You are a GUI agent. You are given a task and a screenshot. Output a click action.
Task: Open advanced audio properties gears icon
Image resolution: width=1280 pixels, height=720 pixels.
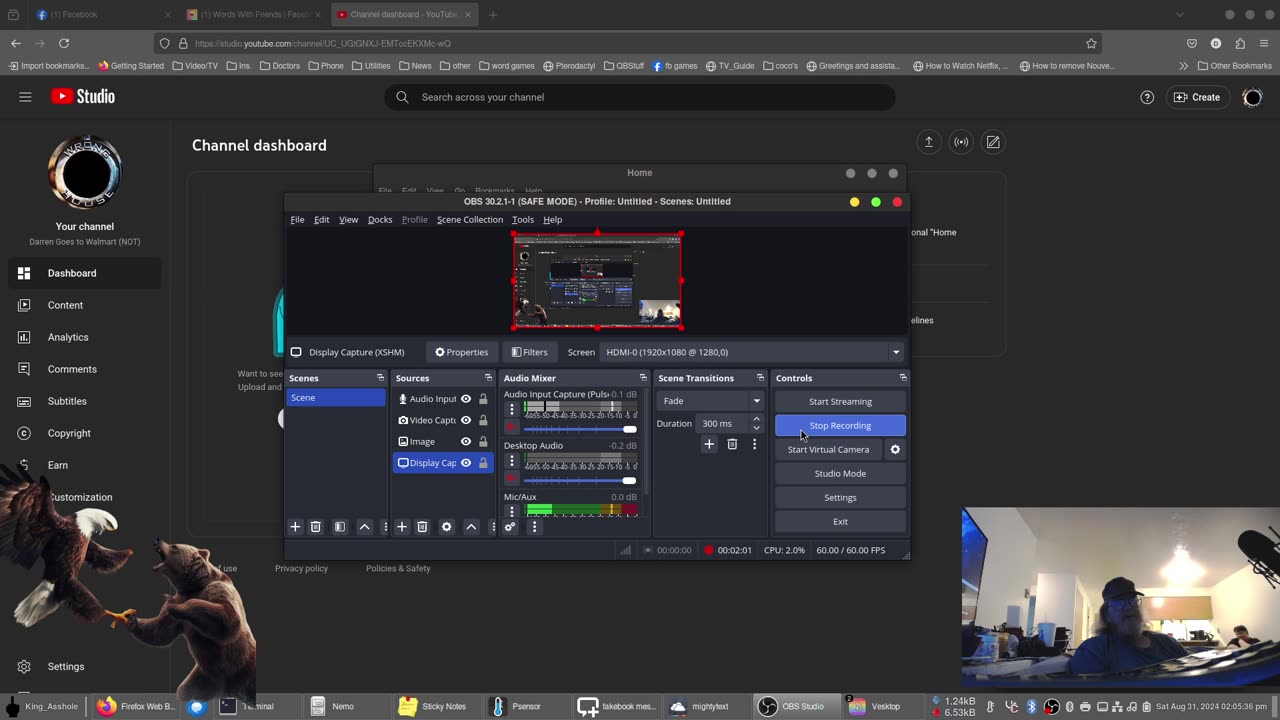(x=510, y=527)
